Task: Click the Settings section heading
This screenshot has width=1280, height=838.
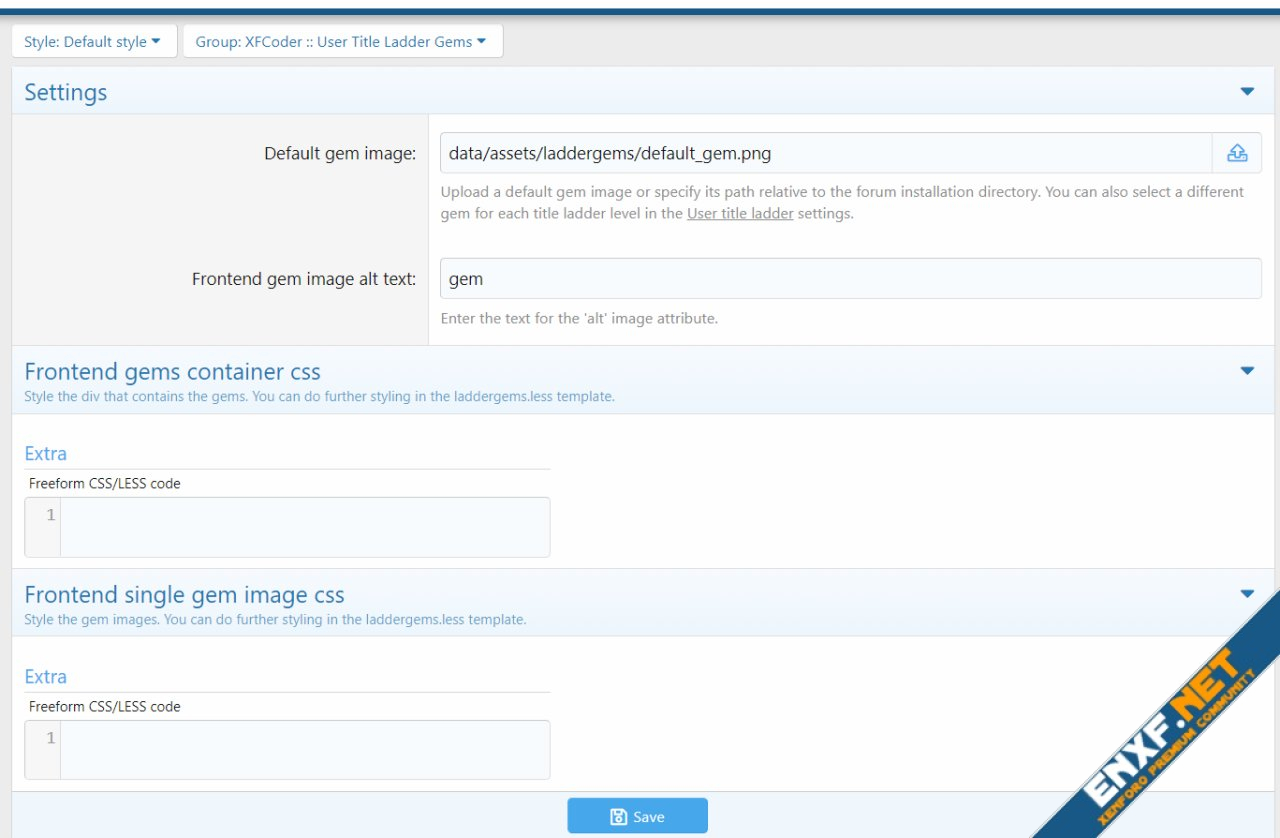Action: tap(66, 92)
